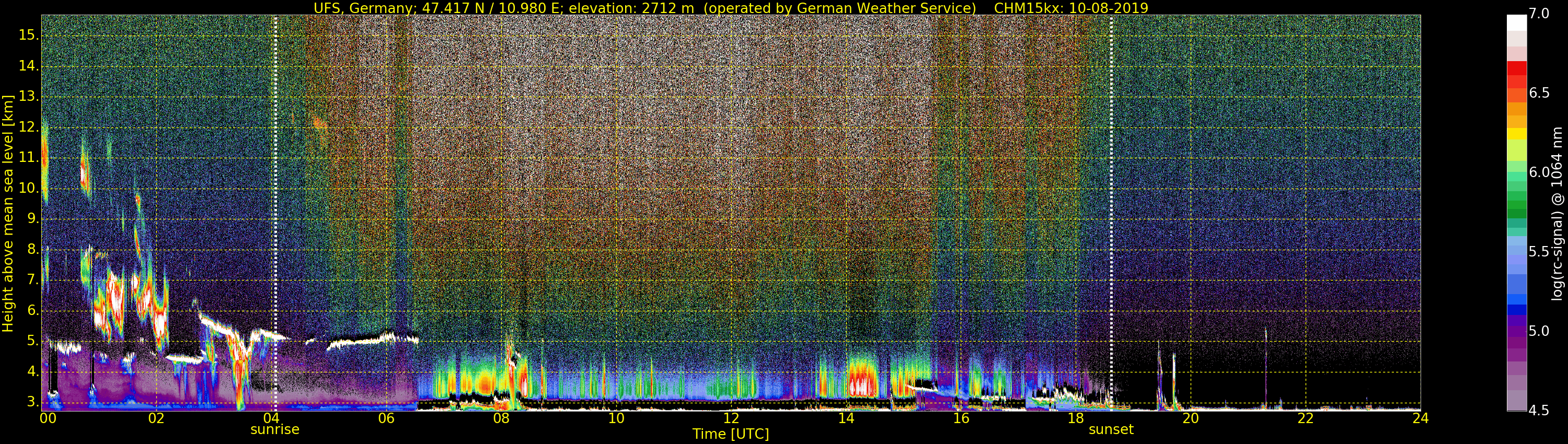Pick the yellow band in the colorbar
Viewport: 1568px width, 444px height.
coord(1516,134)
